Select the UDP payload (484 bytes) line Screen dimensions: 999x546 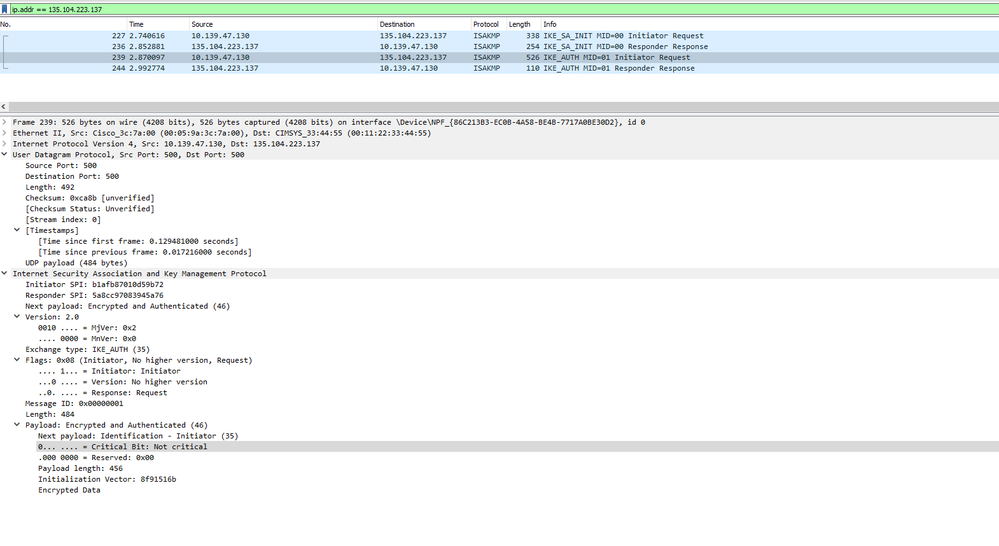(x=76, y=262)
